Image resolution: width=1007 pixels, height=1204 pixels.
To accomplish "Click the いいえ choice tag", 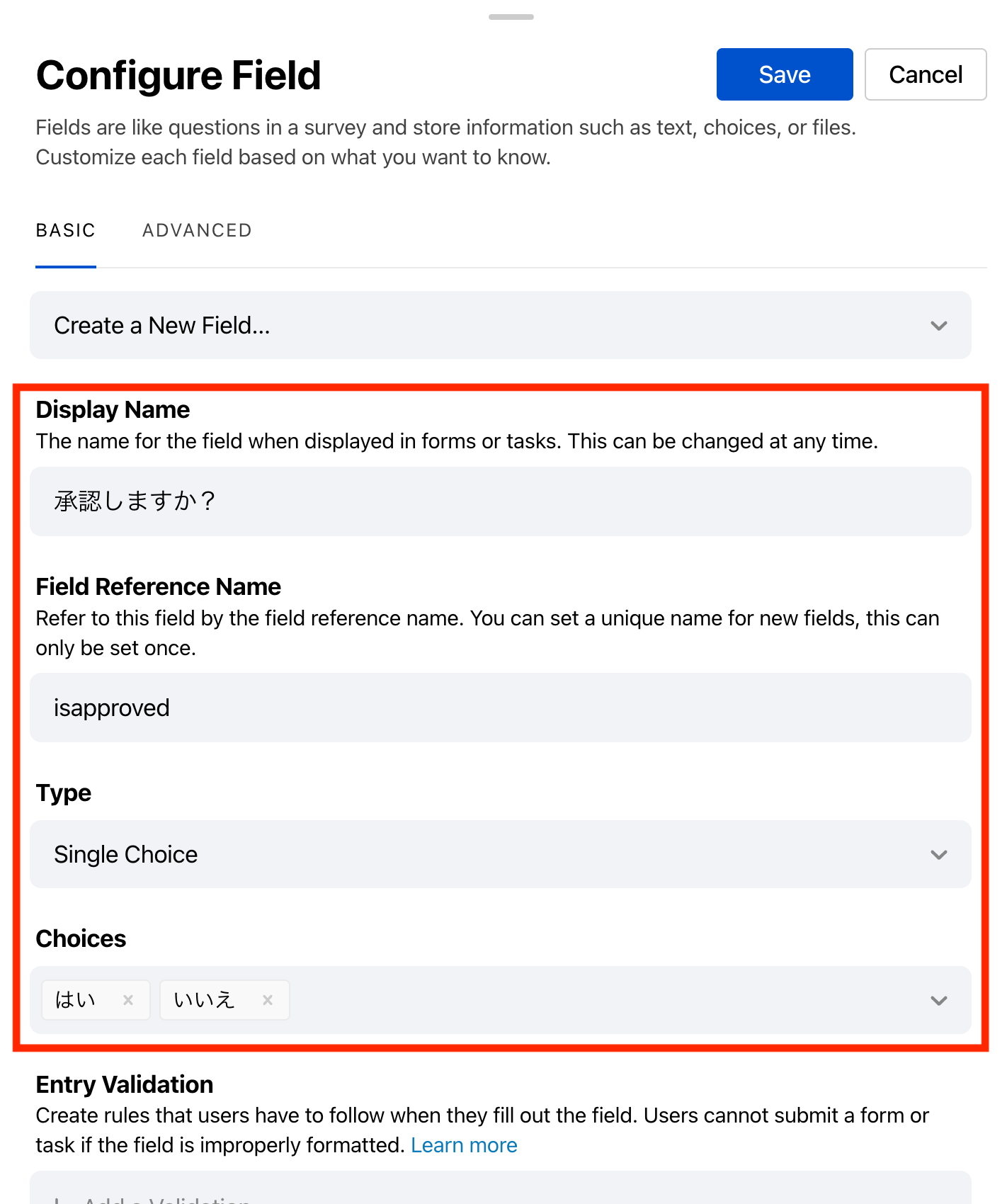I will click(x=205, y=999).
